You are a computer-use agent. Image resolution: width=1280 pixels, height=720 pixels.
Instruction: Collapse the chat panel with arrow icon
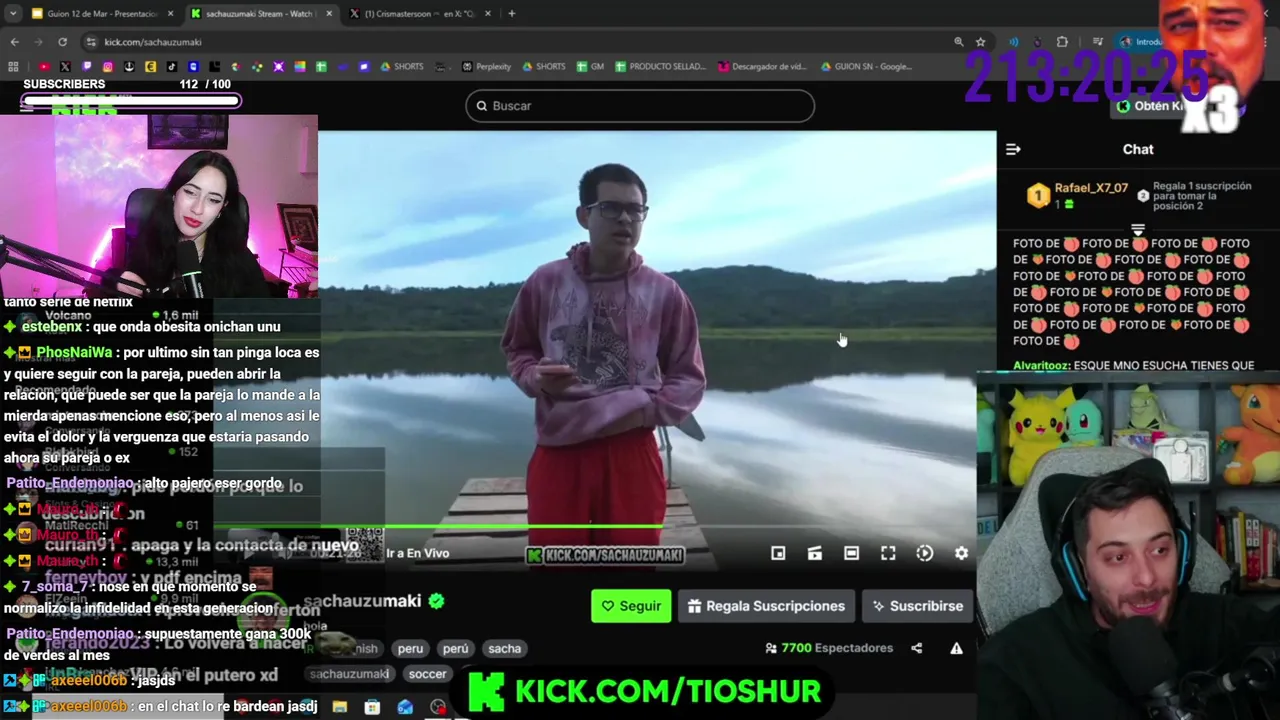[x=1013, y=149]
